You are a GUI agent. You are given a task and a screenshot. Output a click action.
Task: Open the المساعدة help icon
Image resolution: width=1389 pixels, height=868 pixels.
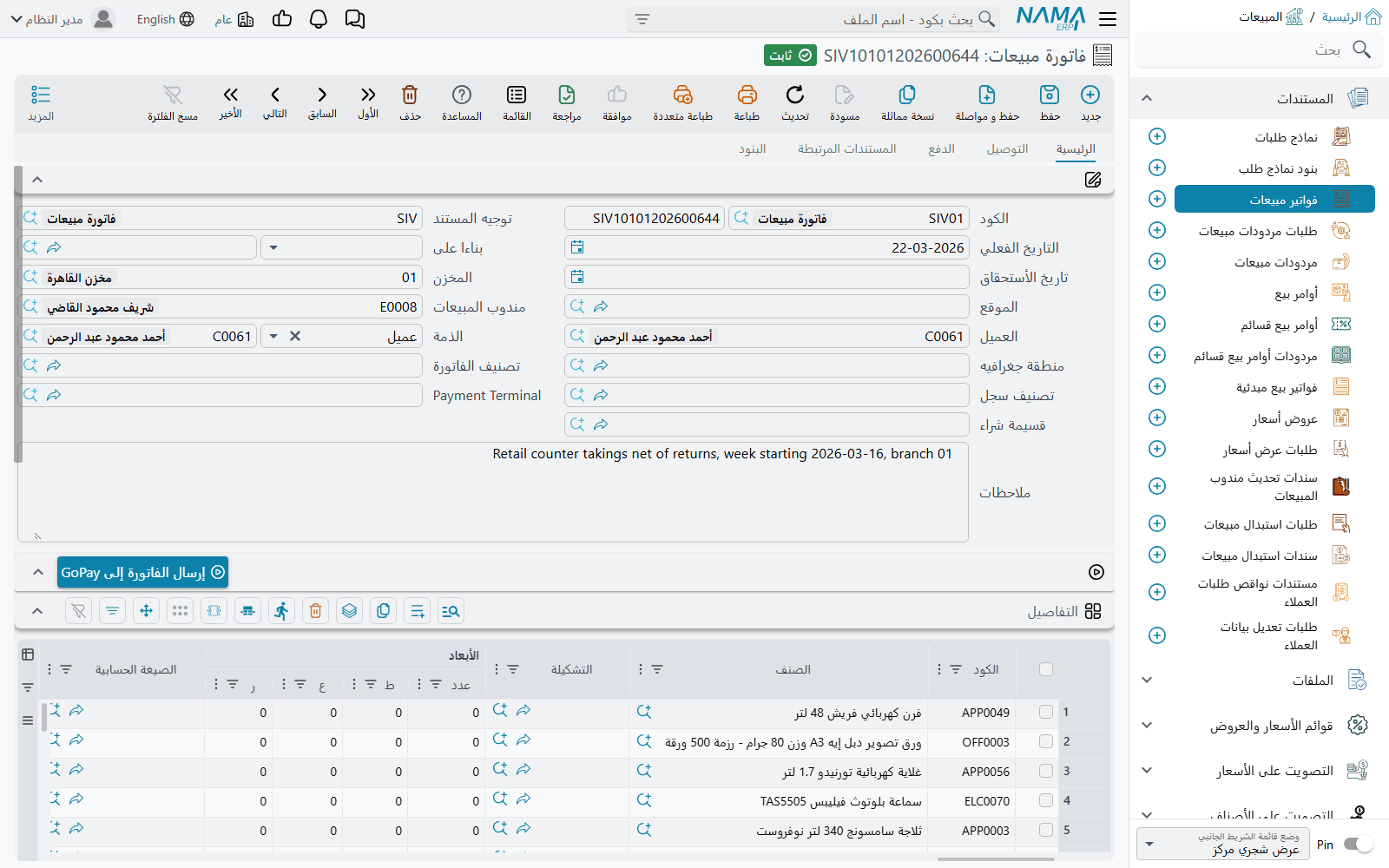pos(462,95)
